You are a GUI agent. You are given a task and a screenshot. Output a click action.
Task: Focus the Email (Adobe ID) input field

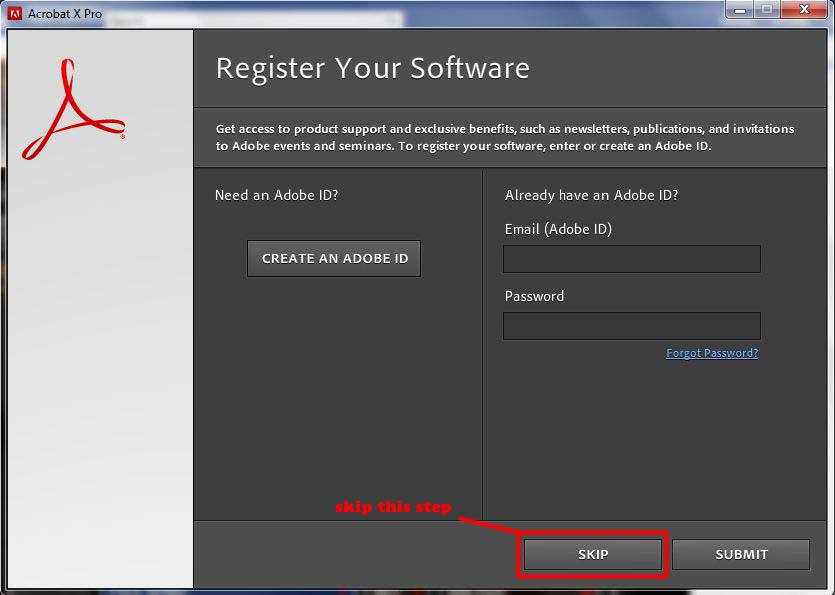632,259
